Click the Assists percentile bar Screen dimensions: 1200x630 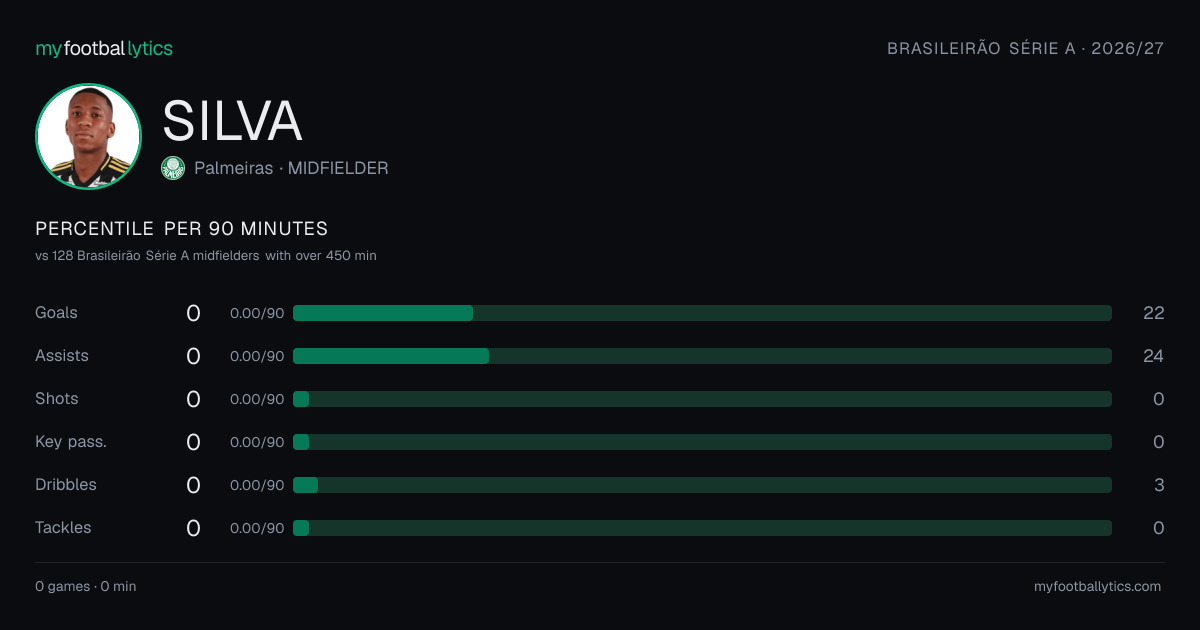point(702,356)
